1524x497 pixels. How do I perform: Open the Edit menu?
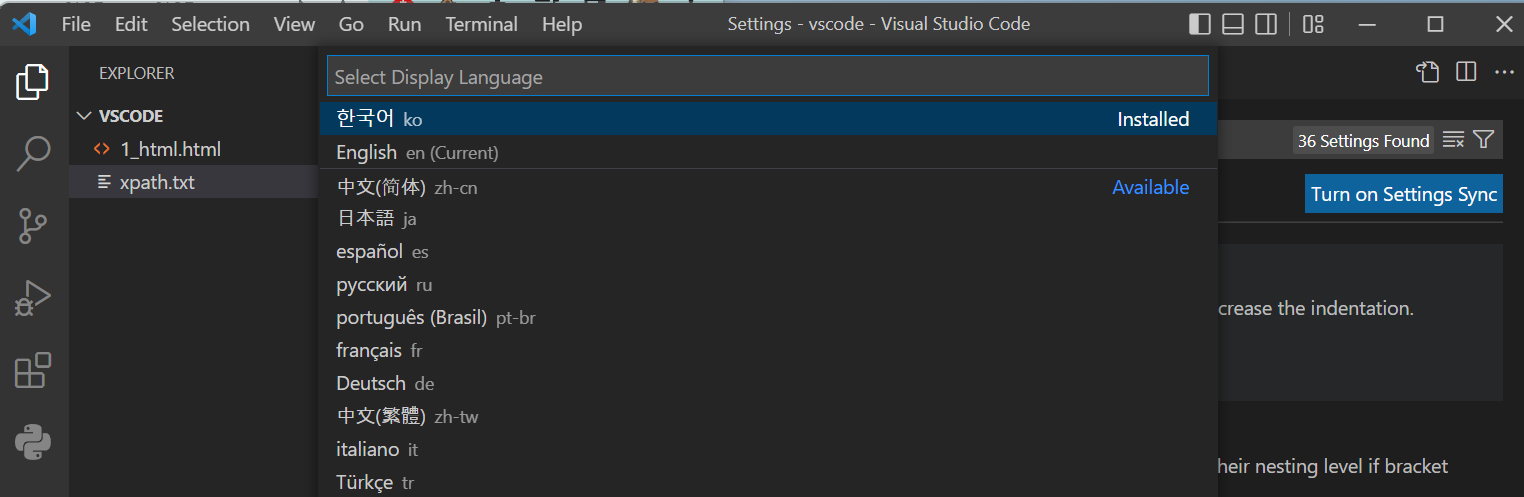point(131,24)
